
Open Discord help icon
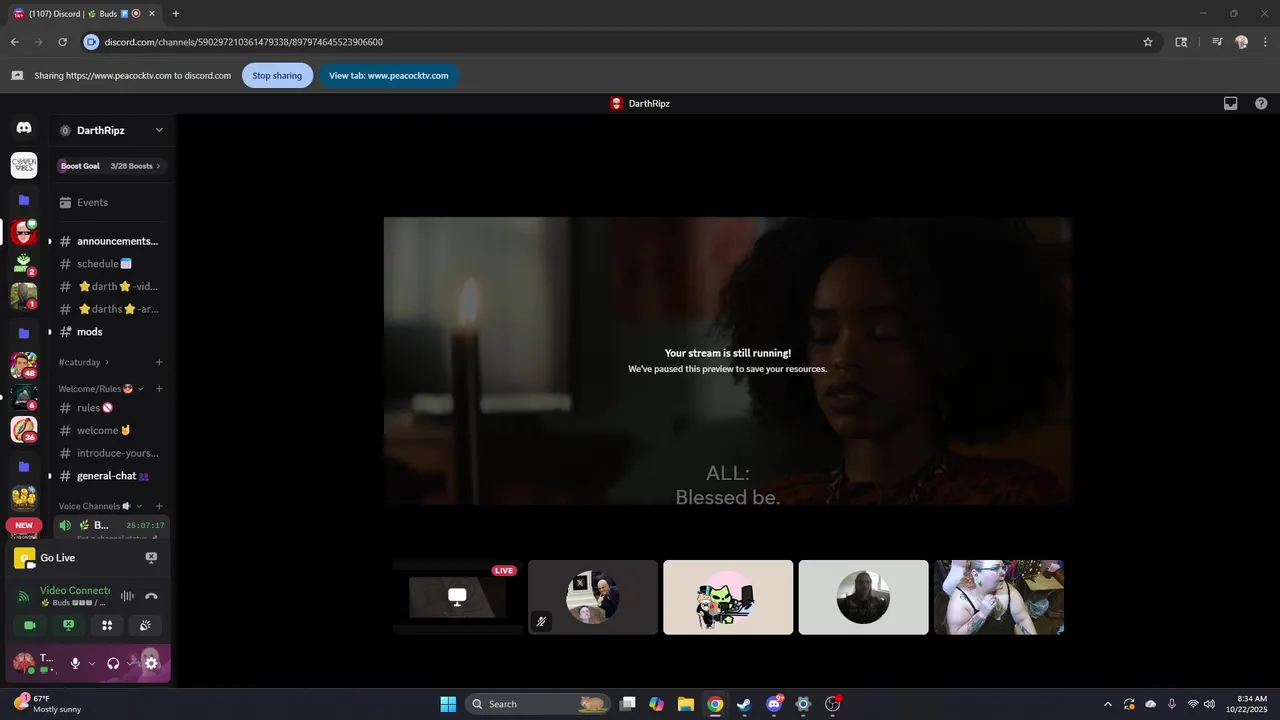(x=1261, y=103)
